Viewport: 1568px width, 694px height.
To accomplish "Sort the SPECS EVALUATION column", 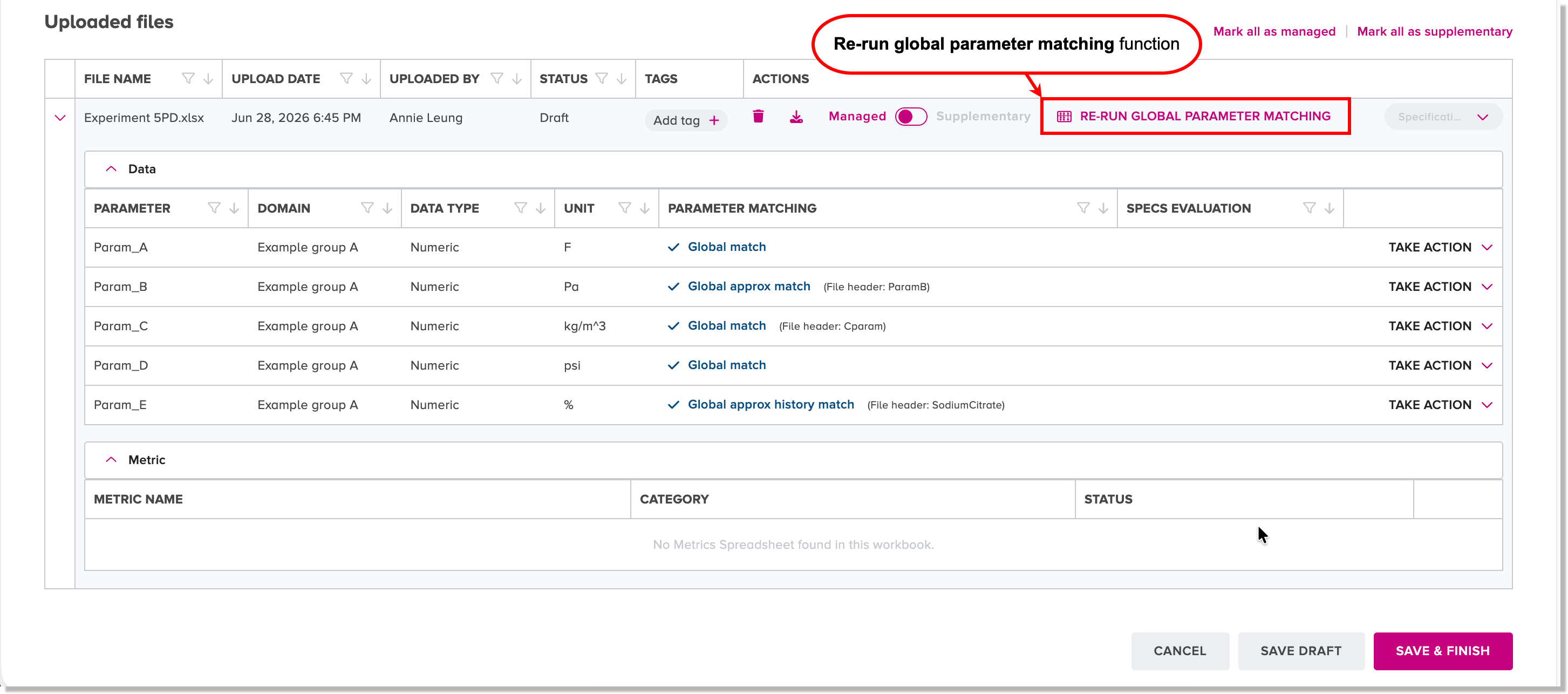I will 1330,208.
